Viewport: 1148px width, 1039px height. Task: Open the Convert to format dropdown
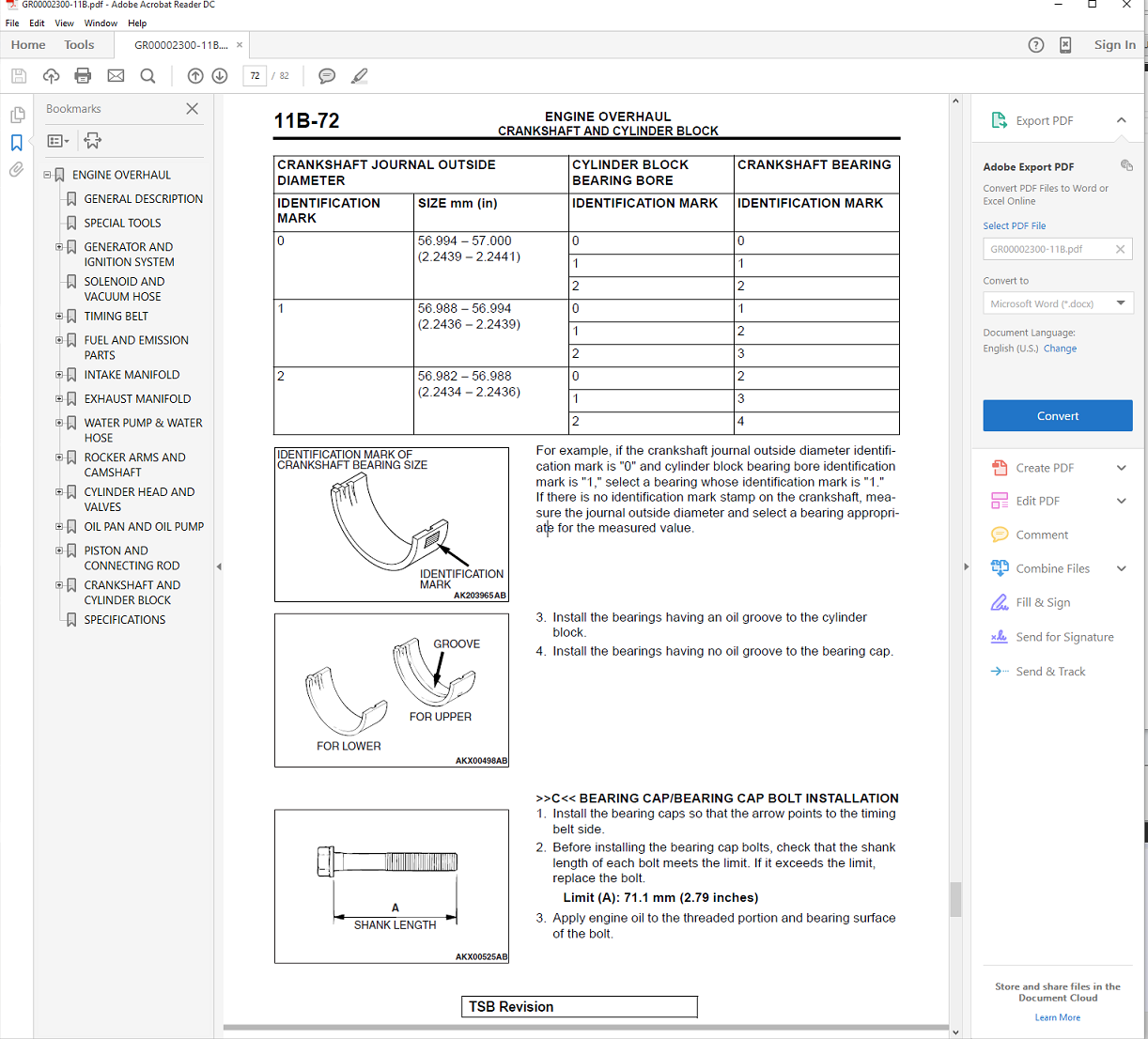coord(1058,303)
